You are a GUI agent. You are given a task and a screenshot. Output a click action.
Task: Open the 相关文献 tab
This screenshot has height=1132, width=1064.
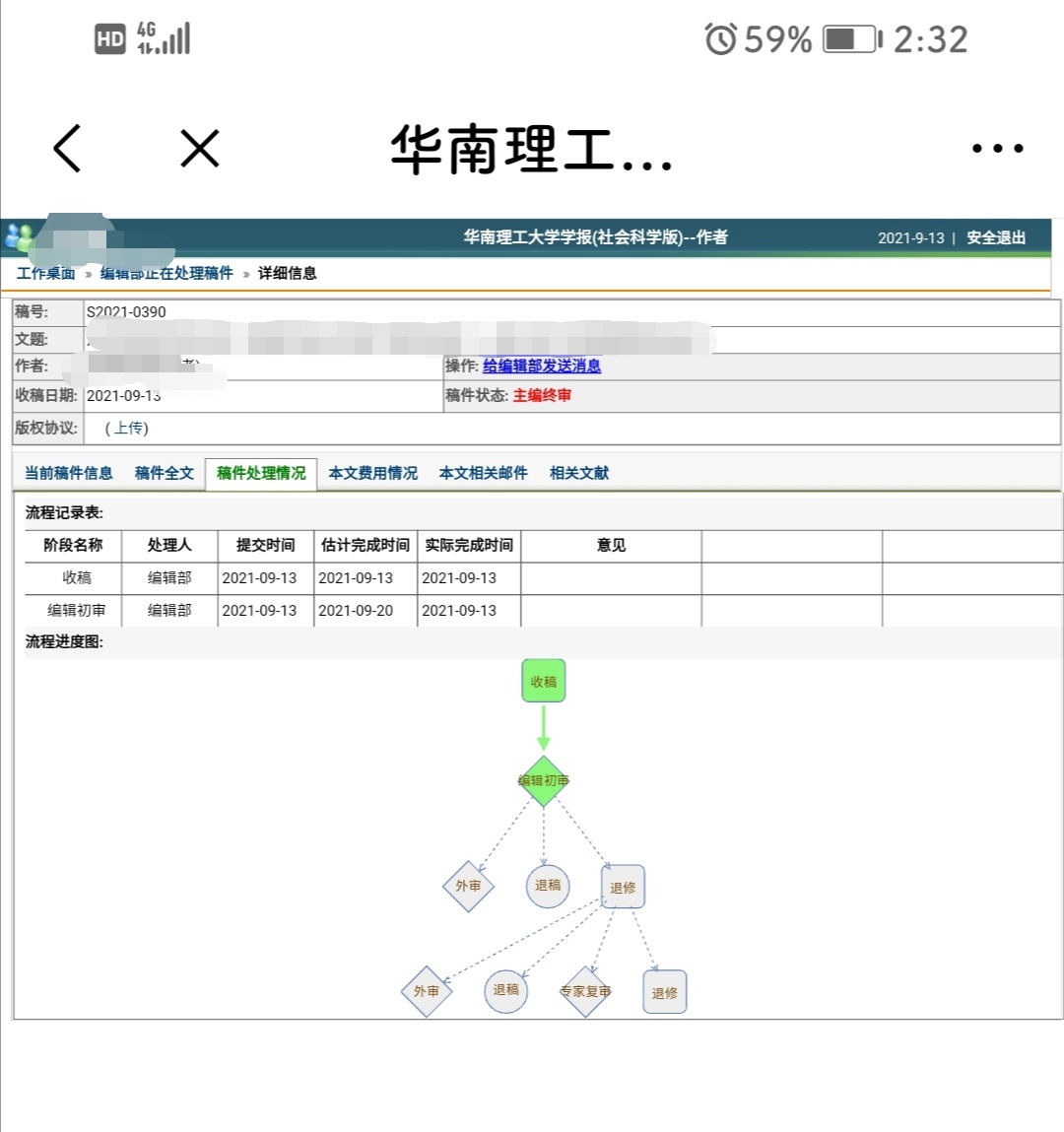(578, 473)
